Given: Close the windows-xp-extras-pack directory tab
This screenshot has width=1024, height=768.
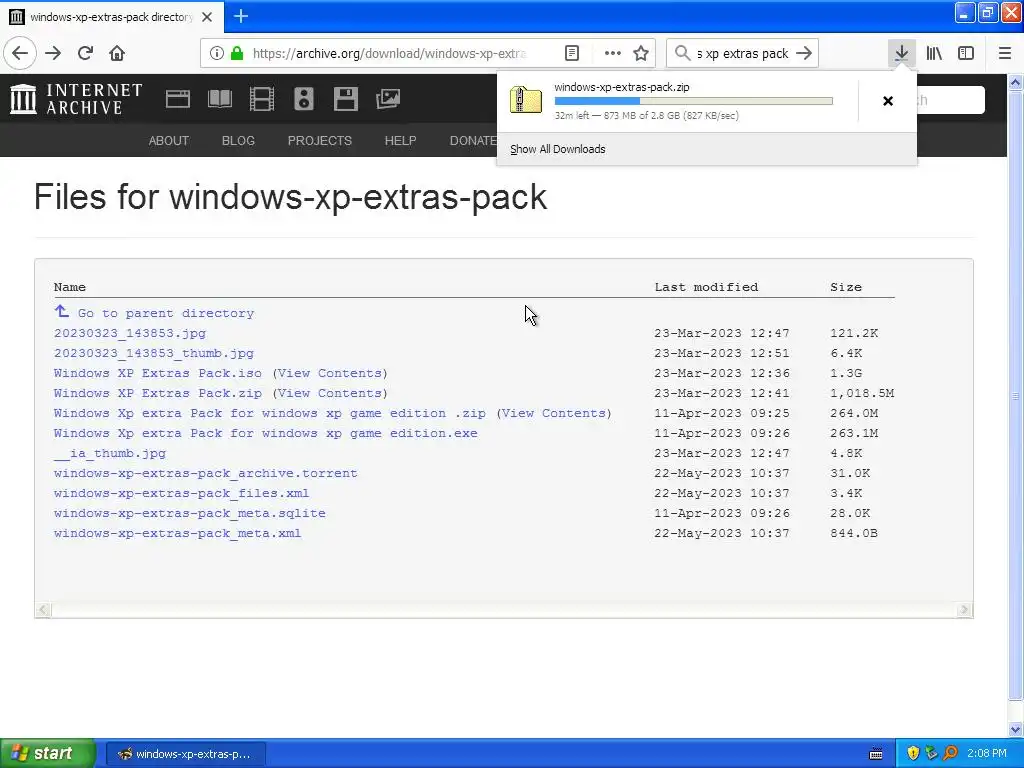Looking at the screenshot, I should coord(207,17).
